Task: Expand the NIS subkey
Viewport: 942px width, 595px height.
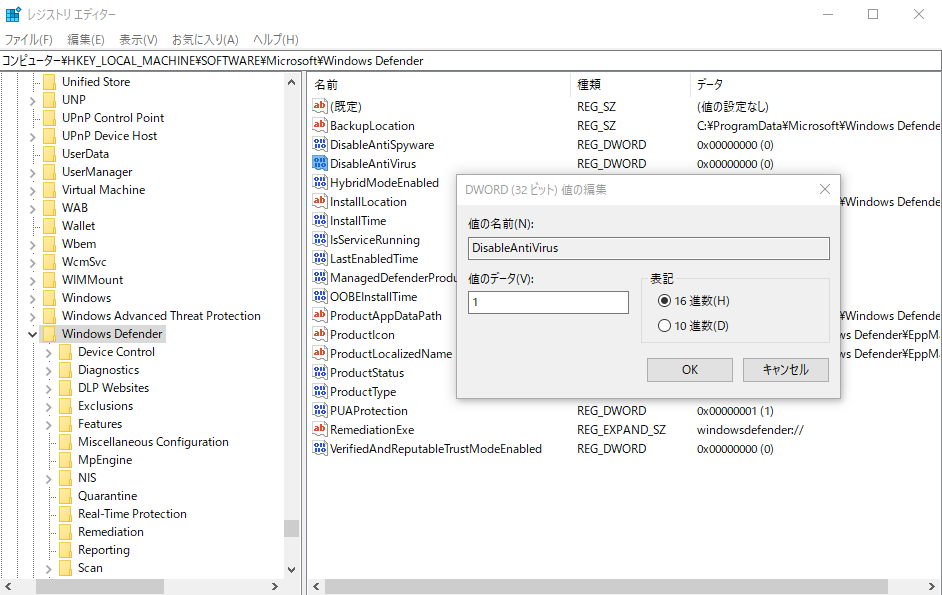Action: [x=49, y=479]
